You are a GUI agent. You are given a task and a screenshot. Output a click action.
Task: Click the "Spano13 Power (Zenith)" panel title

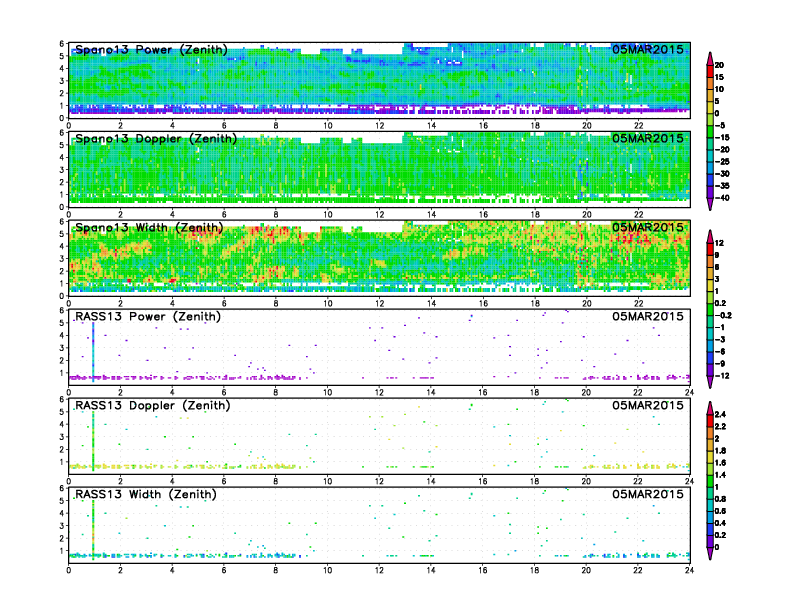click(152, 50)
